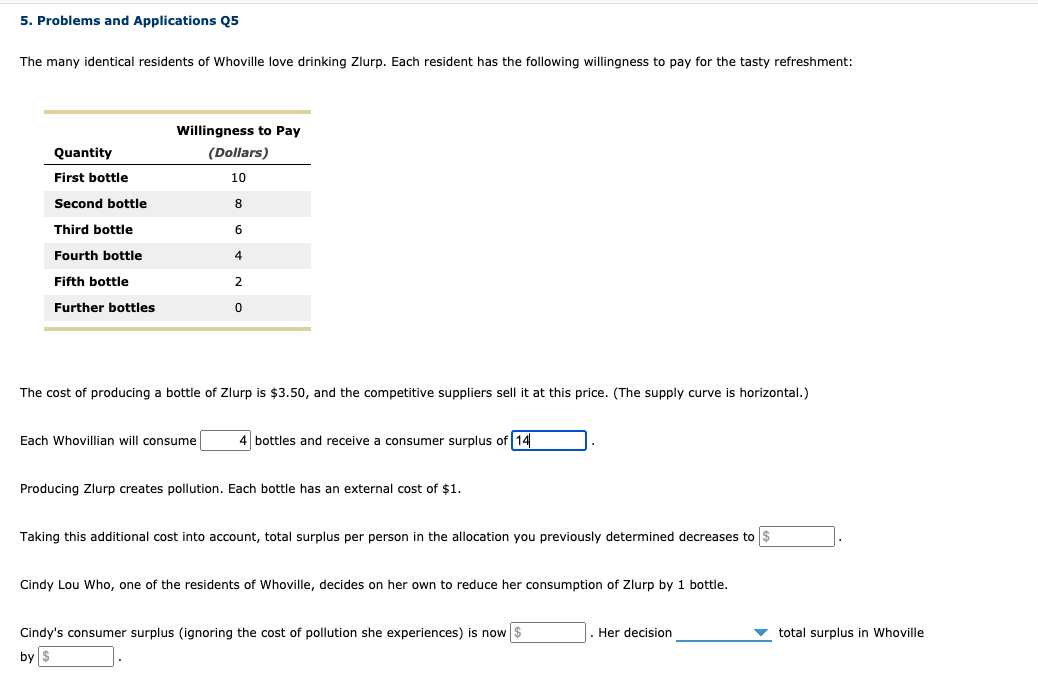The image size is (1038, 688).
Task: Select the consumer surplus field showing 14
Action: (x=548, y=440)
